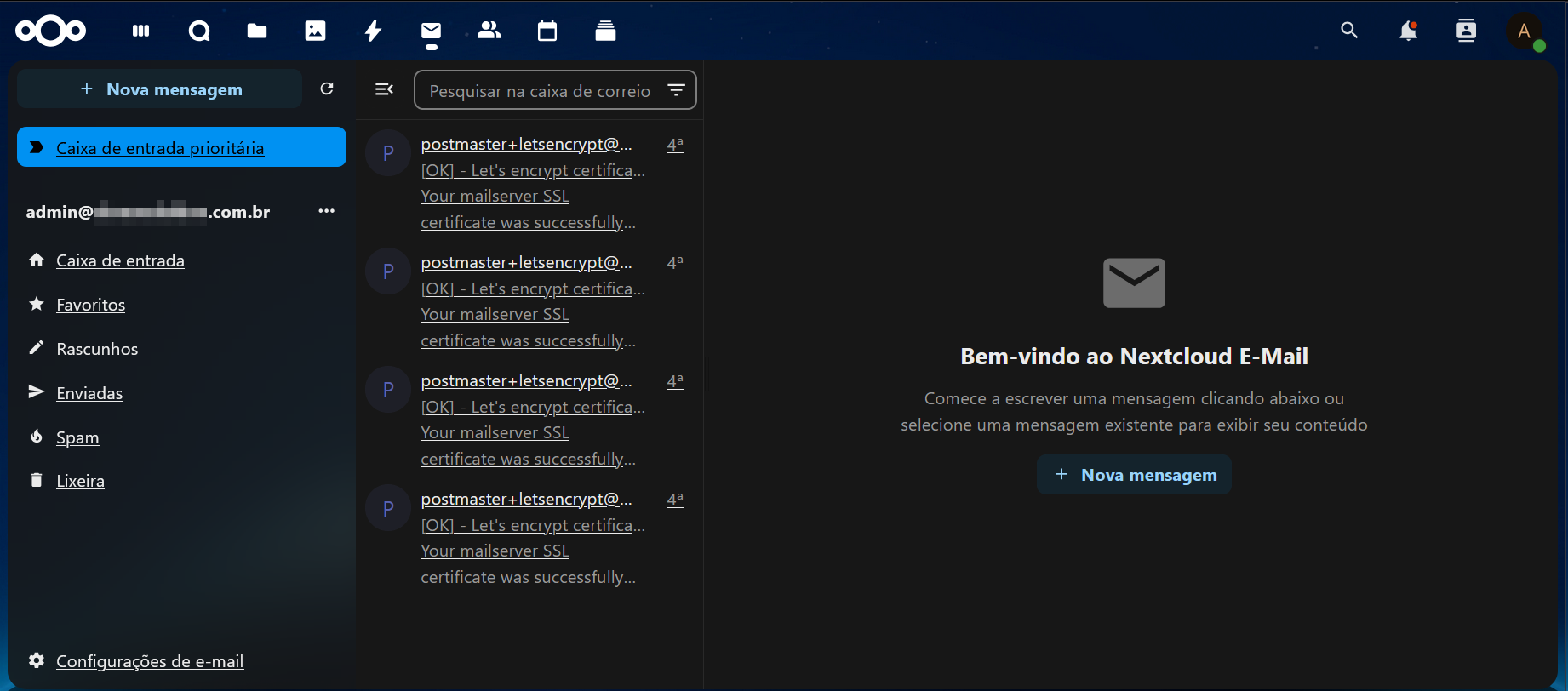Open the Photos app icon

(x=315, y=31)
